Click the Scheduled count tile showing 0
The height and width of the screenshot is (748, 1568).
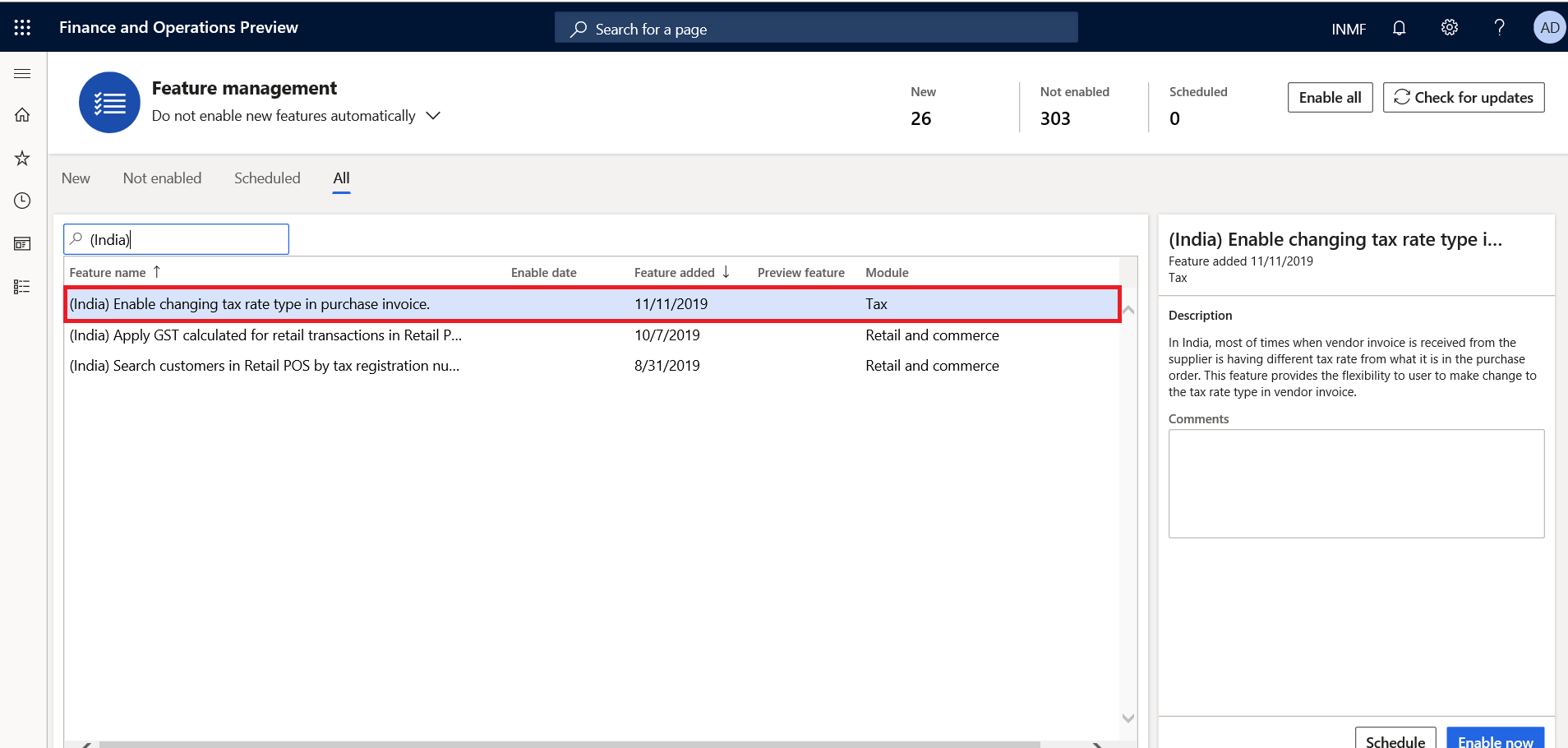click(1198, 107)
